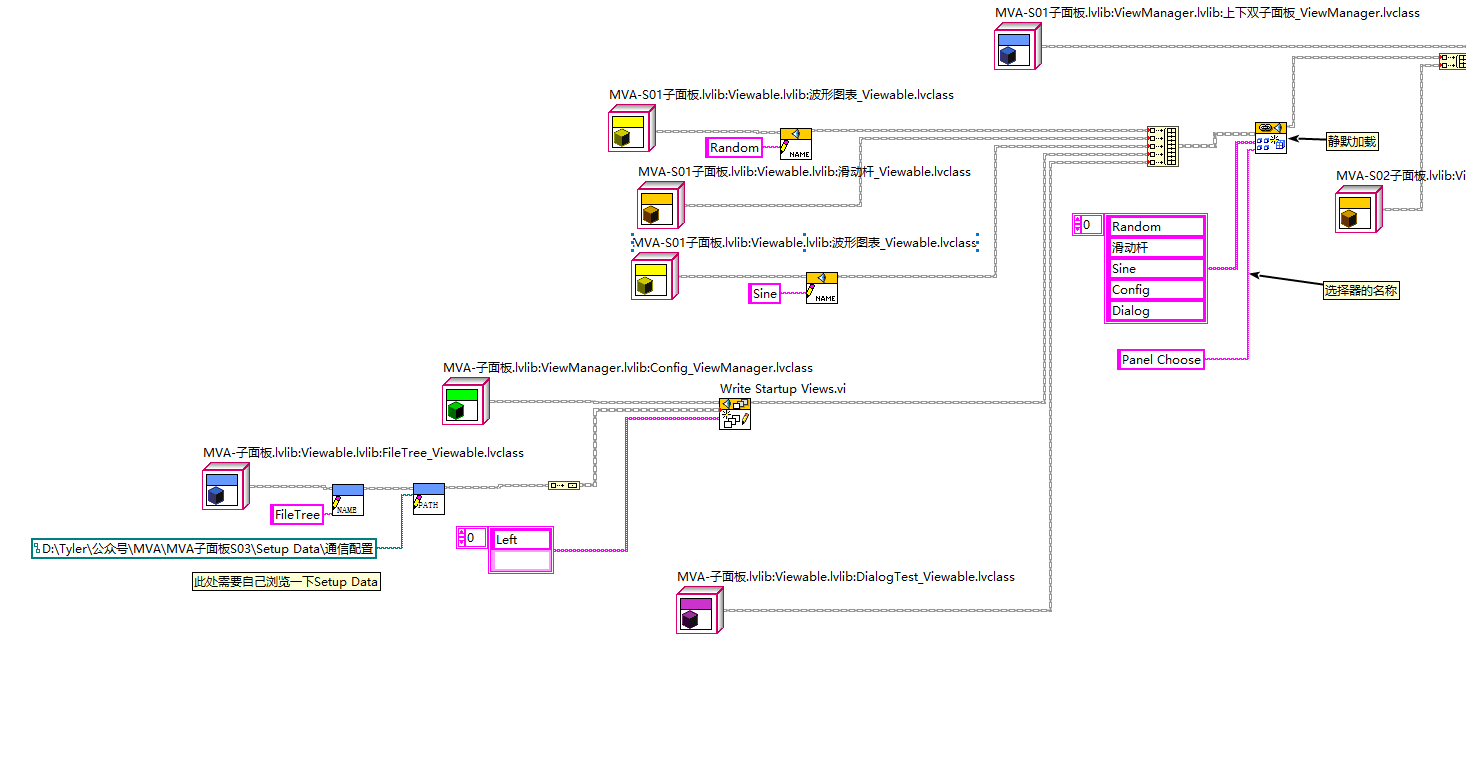Click the FileTree_Viewable blue class icon
Viewport: 1466px width, 779px height.
click(x=226, y=486)
